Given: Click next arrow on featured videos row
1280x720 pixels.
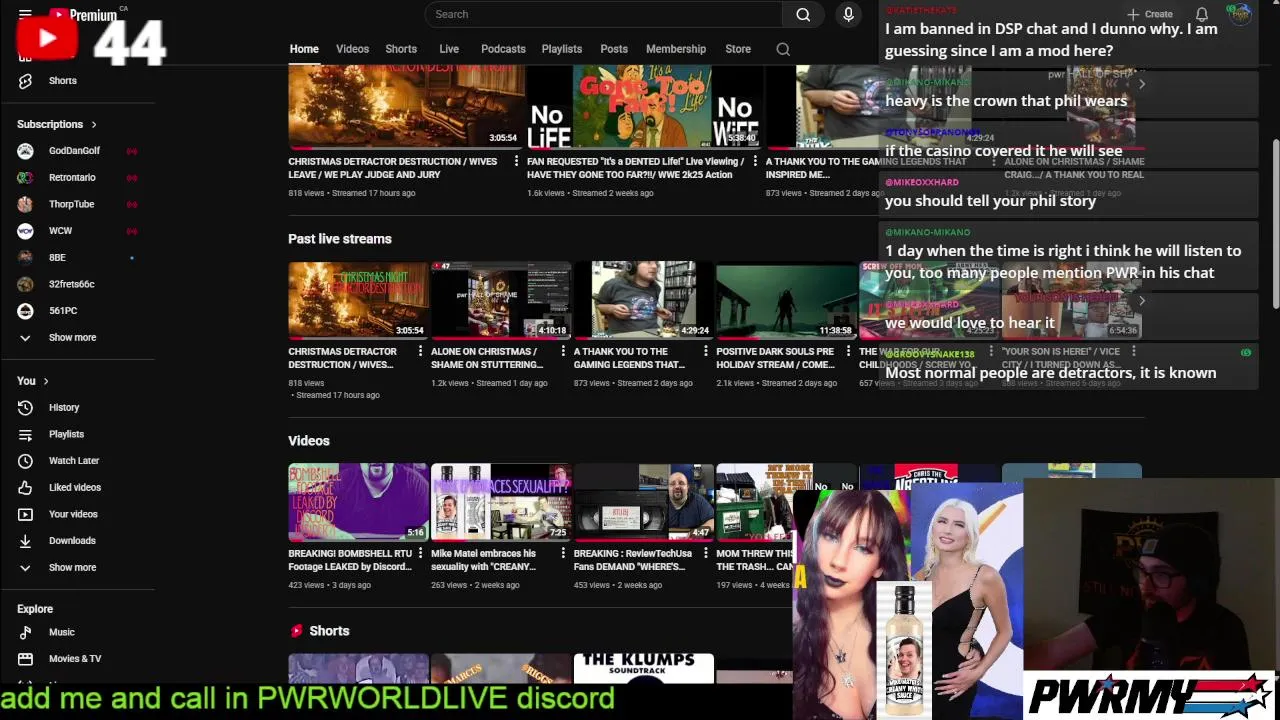Looking at the screenshot, I should (x=1141, y=84).
